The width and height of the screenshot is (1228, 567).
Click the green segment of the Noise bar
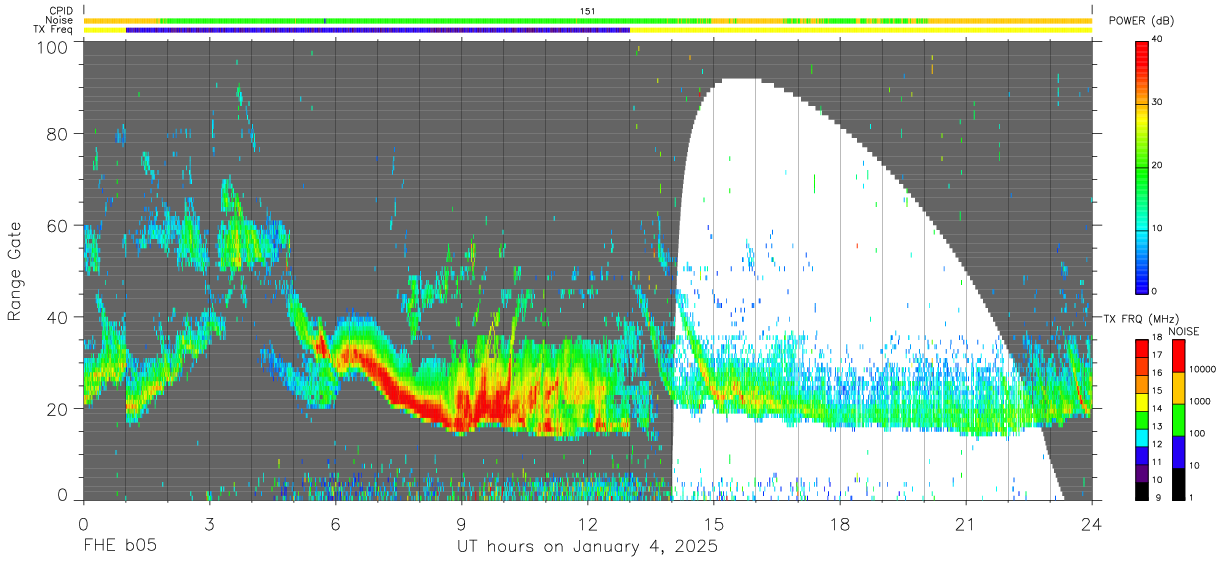(420, 20)
